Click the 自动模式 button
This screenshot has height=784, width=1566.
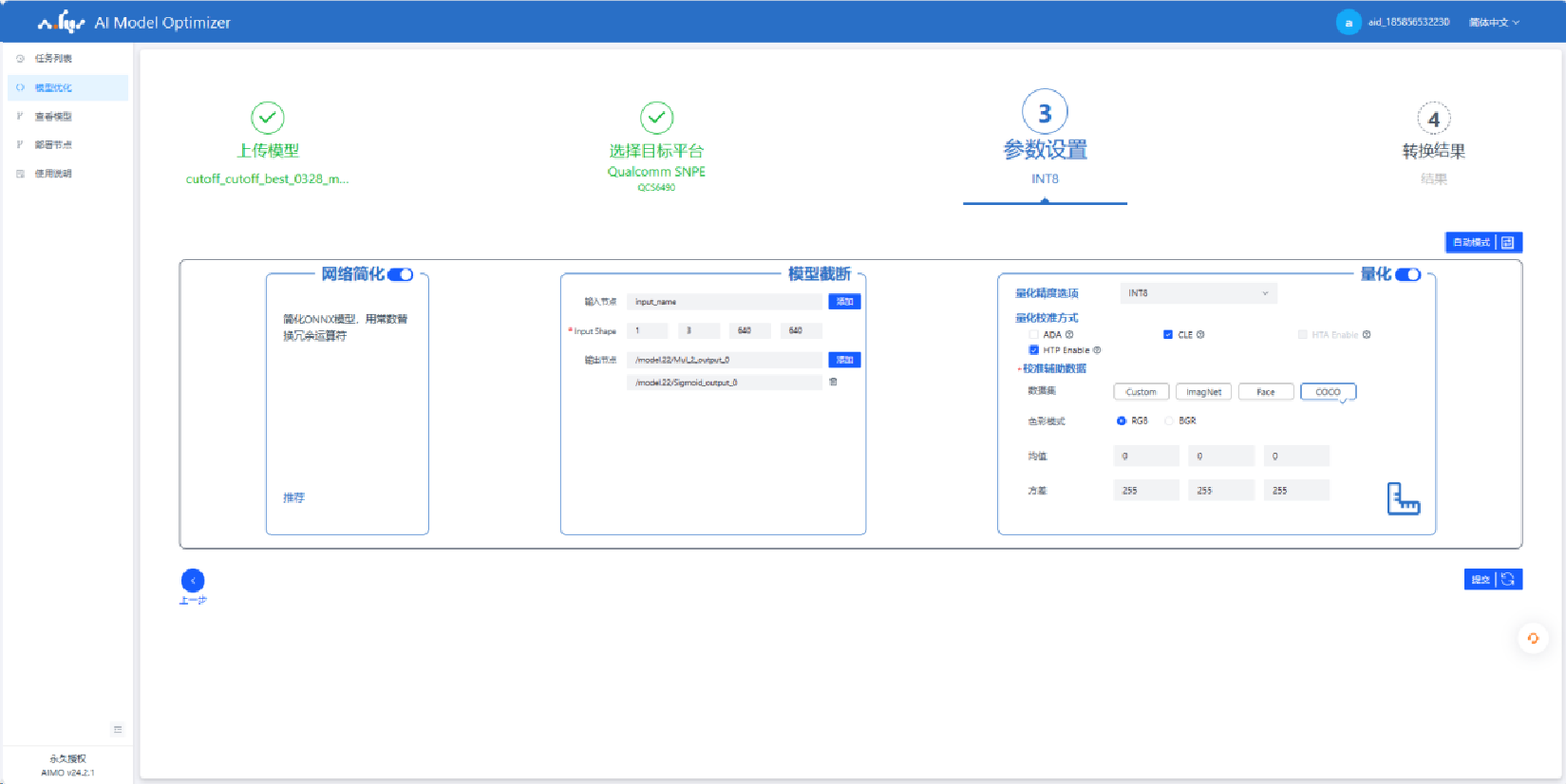click(x=1483, y=242)
